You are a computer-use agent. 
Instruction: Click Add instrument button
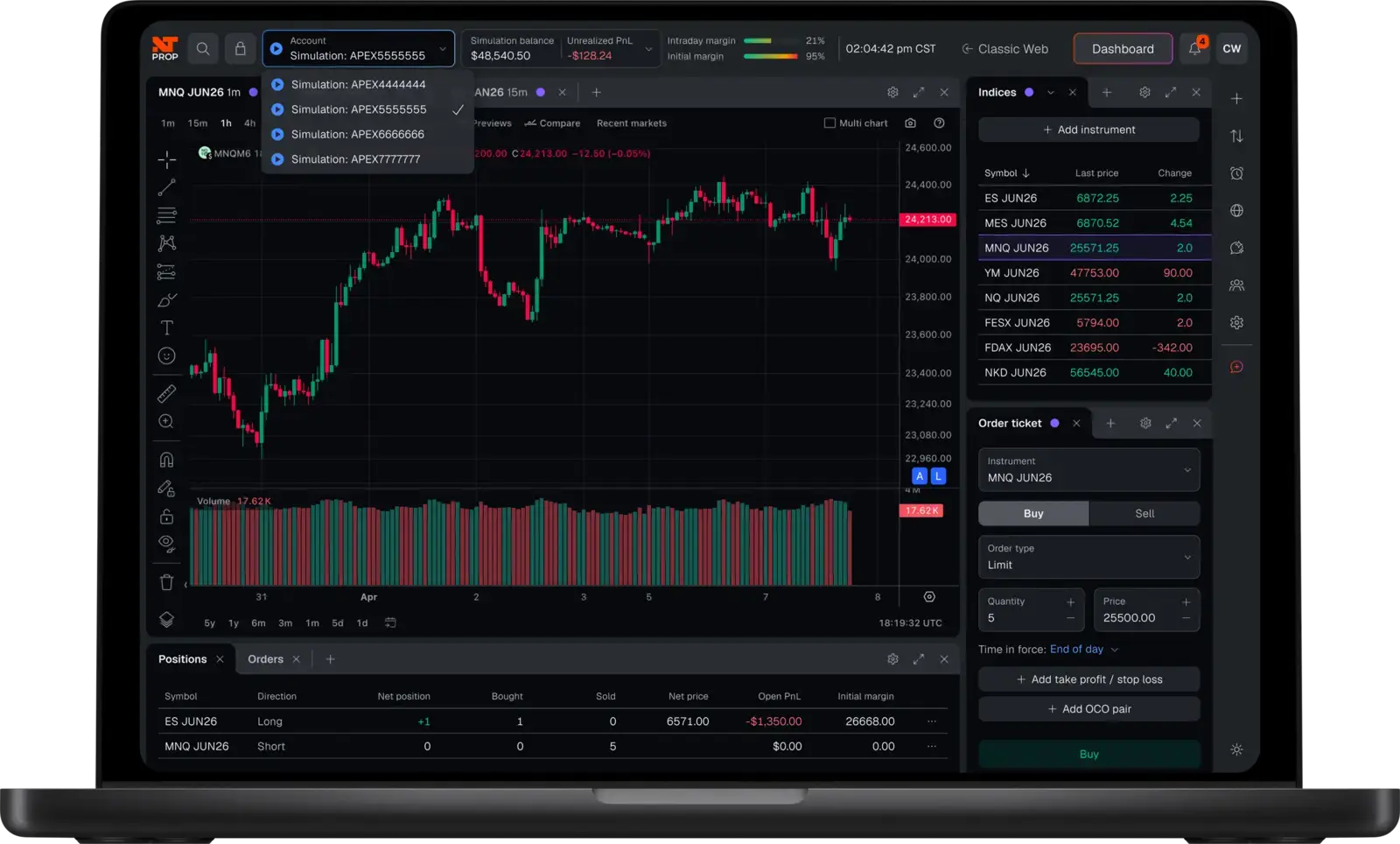[1088, 130]
